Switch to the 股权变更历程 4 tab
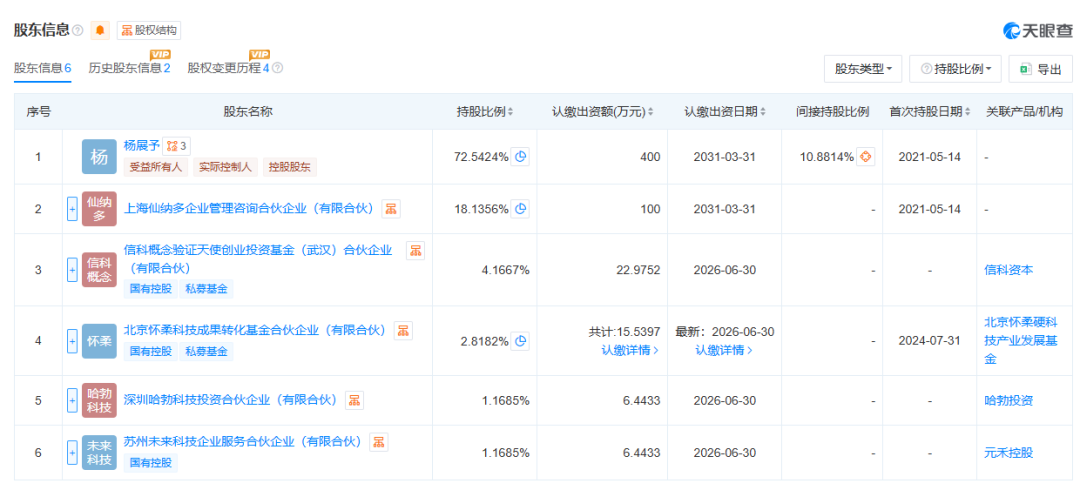The height and width of the screenshot is (490, 1080). pyautogui.click(x=228, y=68)
